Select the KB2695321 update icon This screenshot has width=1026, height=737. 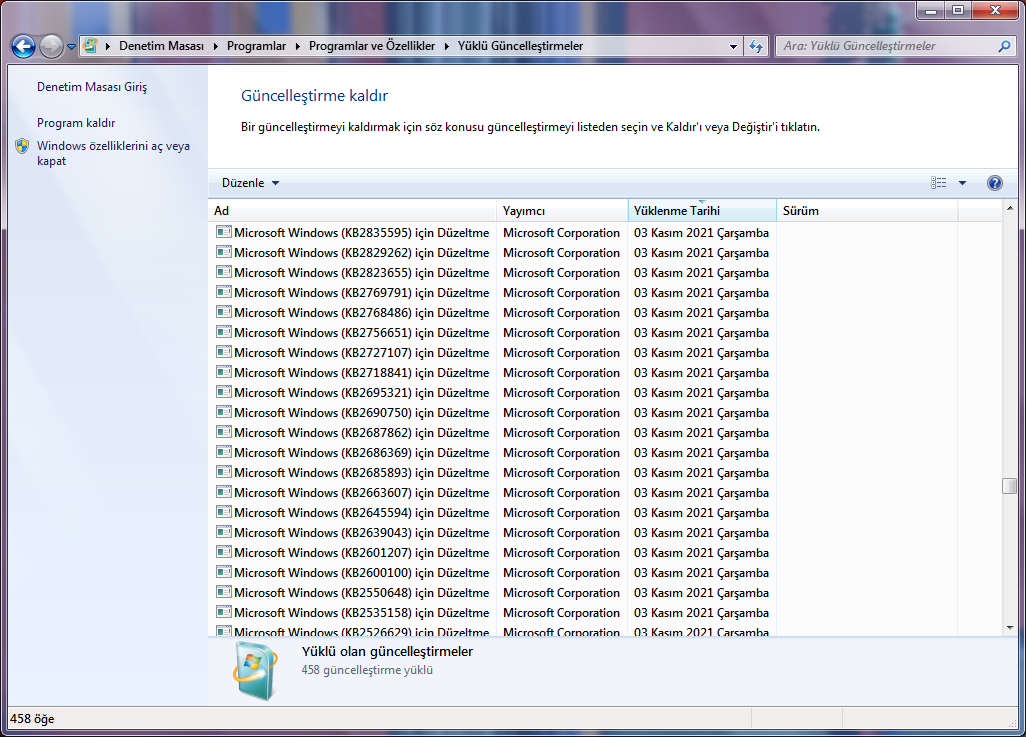(x=224, y=392)
